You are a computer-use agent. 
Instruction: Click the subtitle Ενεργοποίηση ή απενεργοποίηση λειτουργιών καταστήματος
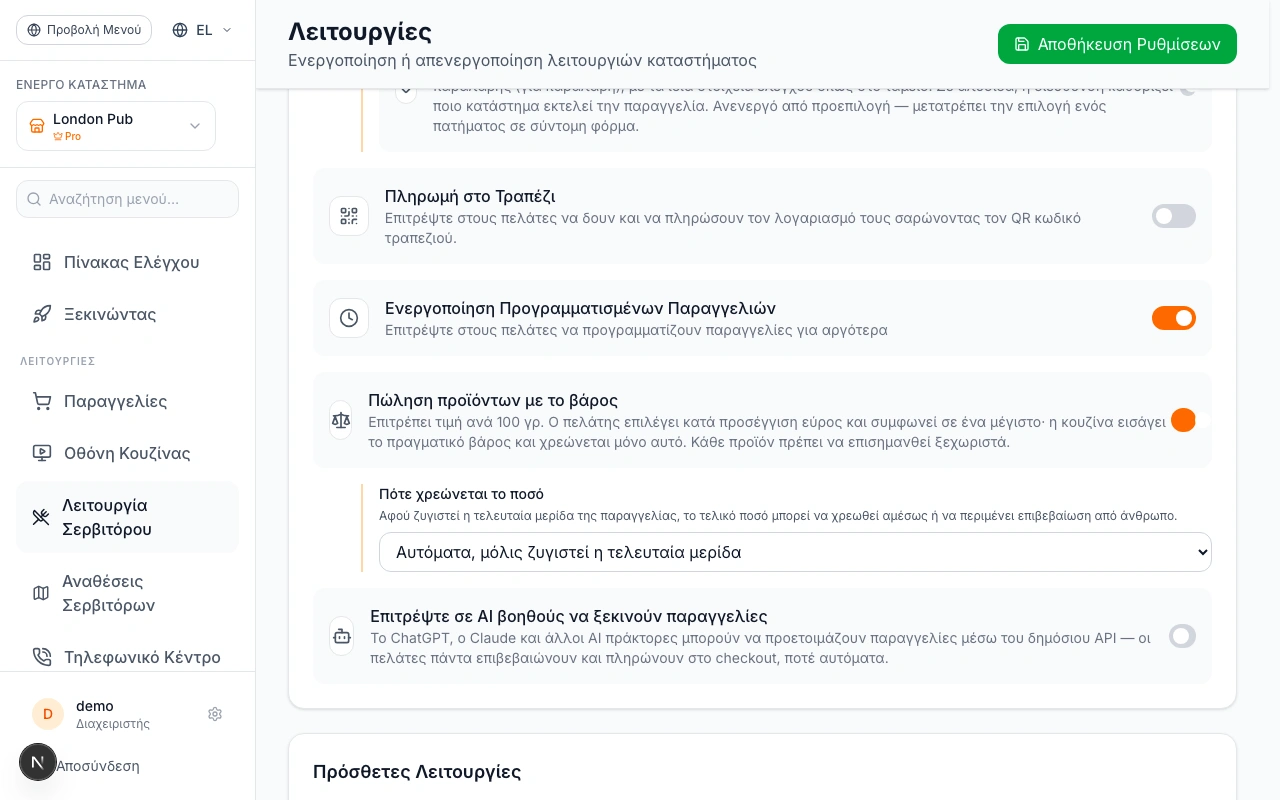pos(522,60)
